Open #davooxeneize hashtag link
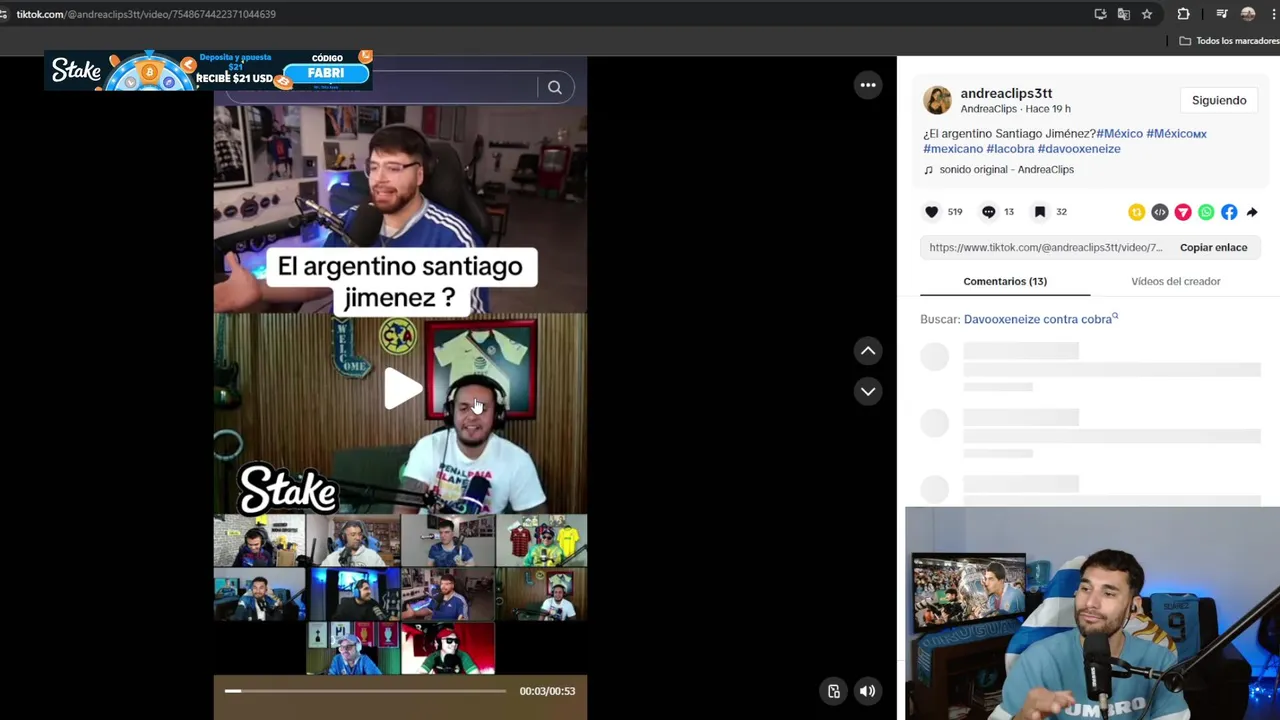 tap(1079, 149)
